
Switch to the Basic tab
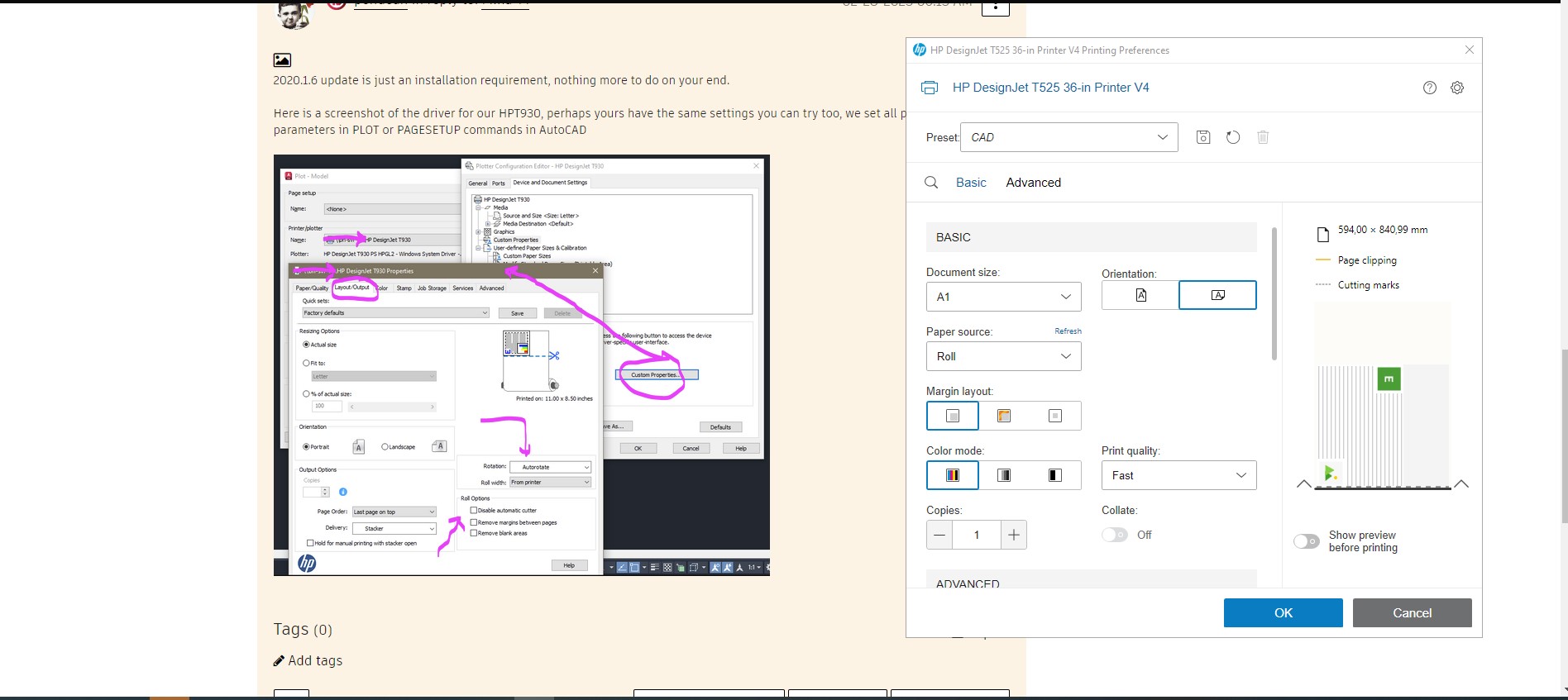971,183
